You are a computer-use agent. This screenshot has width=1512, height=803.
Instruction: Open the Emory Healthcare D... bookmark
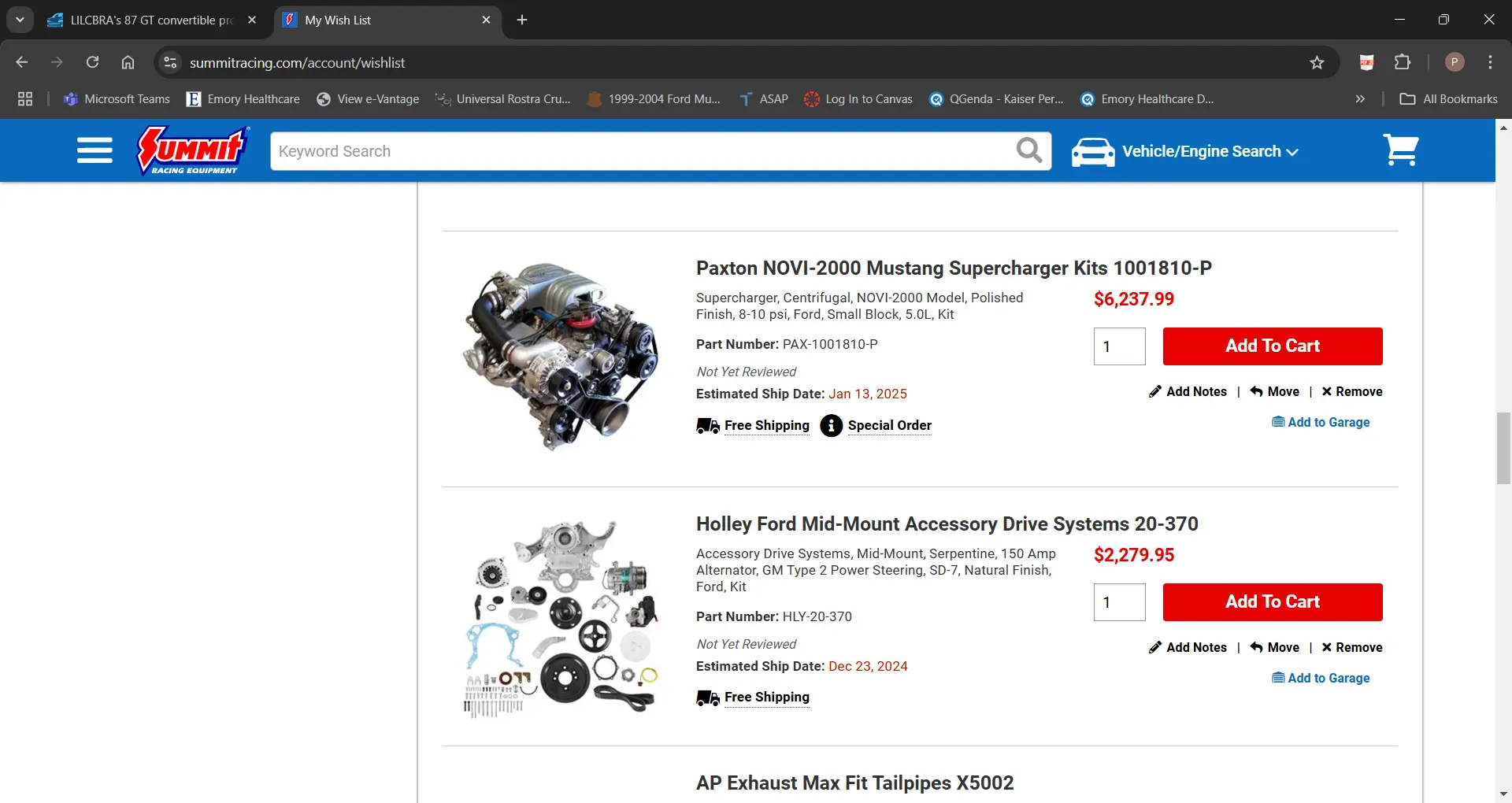pyautogui.click(x=1147, y=98)
